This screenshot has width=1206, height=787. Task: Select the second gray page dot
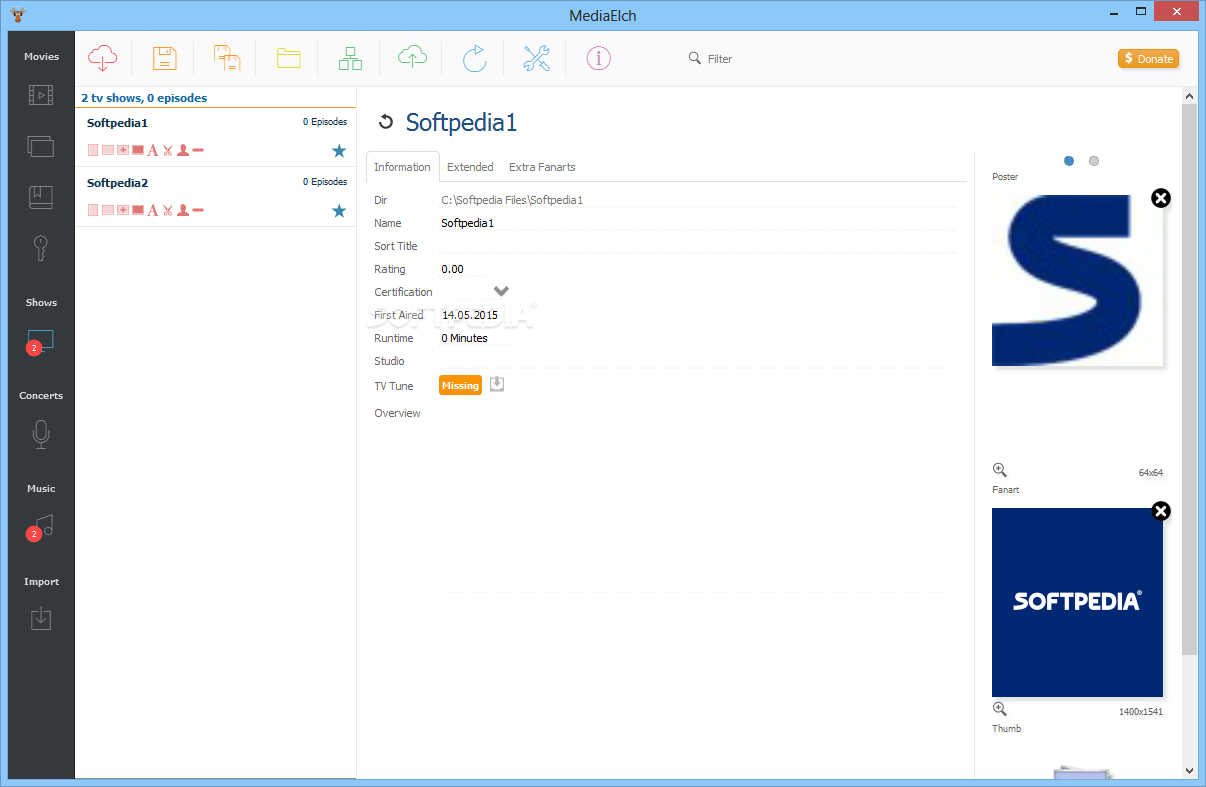click(x=1094, y=161)
